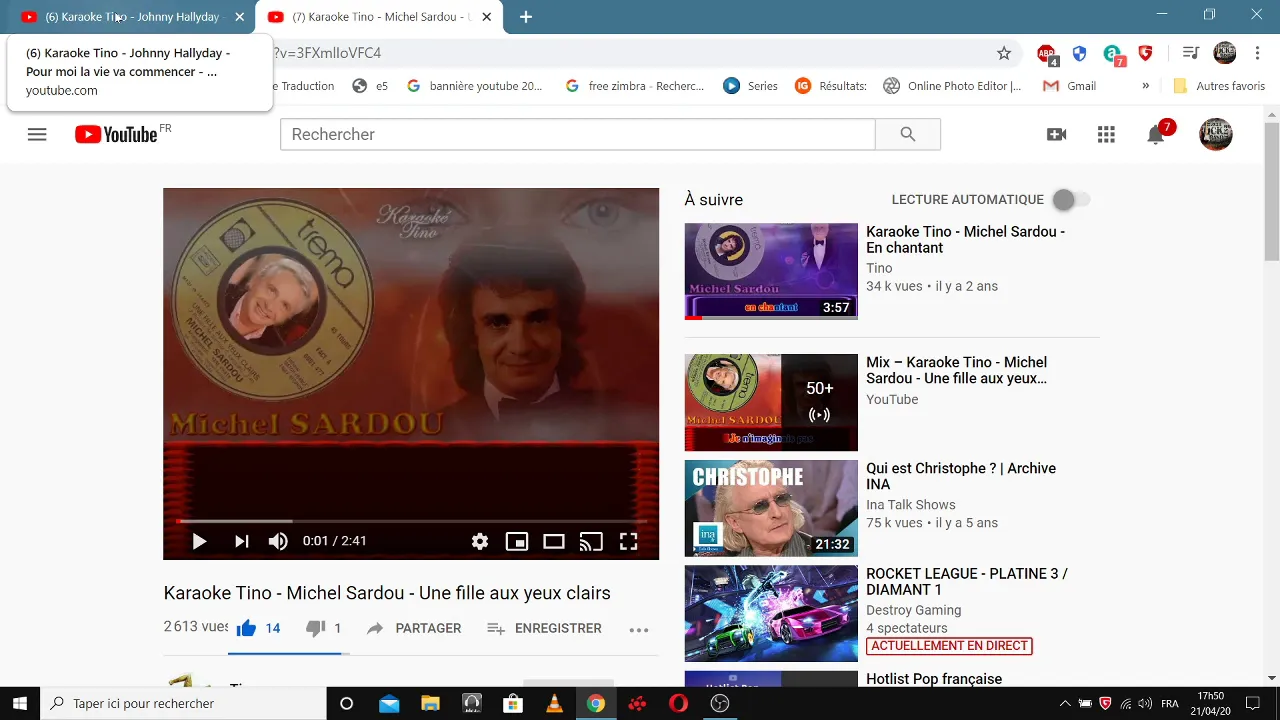
Task: Open media control playlist icon in toolbar
Action: (1190, 53)
